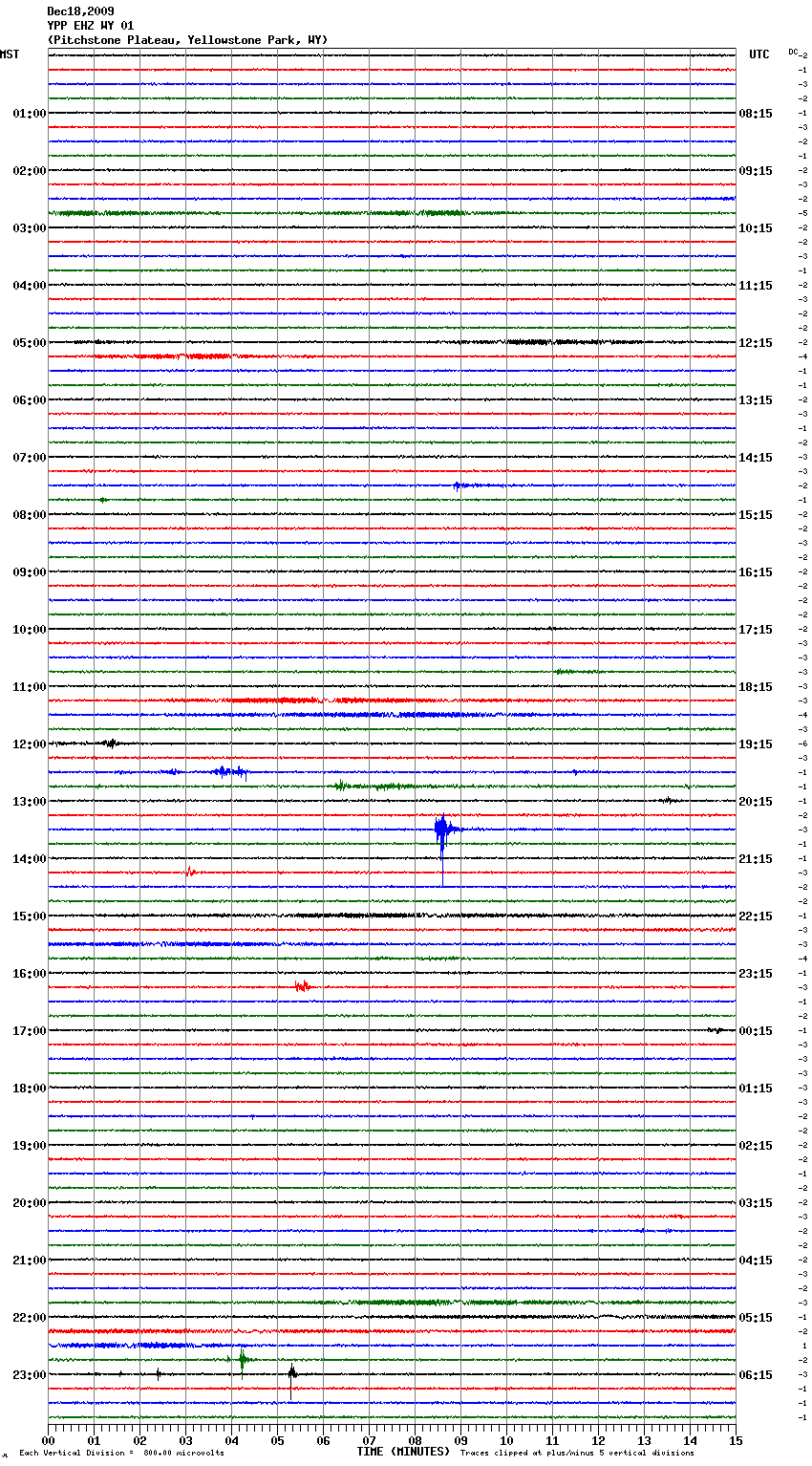This screenshot has width=812, height=1466.
Task: Select the 19:00 MST time label
Action: pyautogui.click(x=30, y=1146)
